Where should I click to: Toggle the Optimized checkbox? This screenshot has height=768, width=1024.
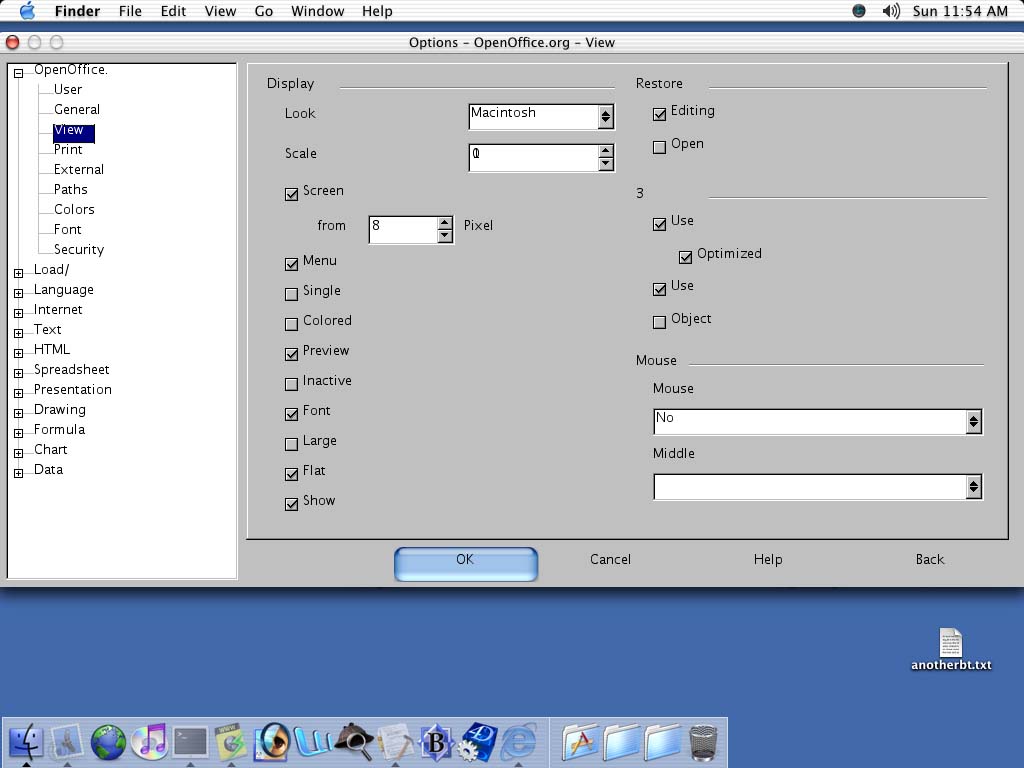coord(685,257)
